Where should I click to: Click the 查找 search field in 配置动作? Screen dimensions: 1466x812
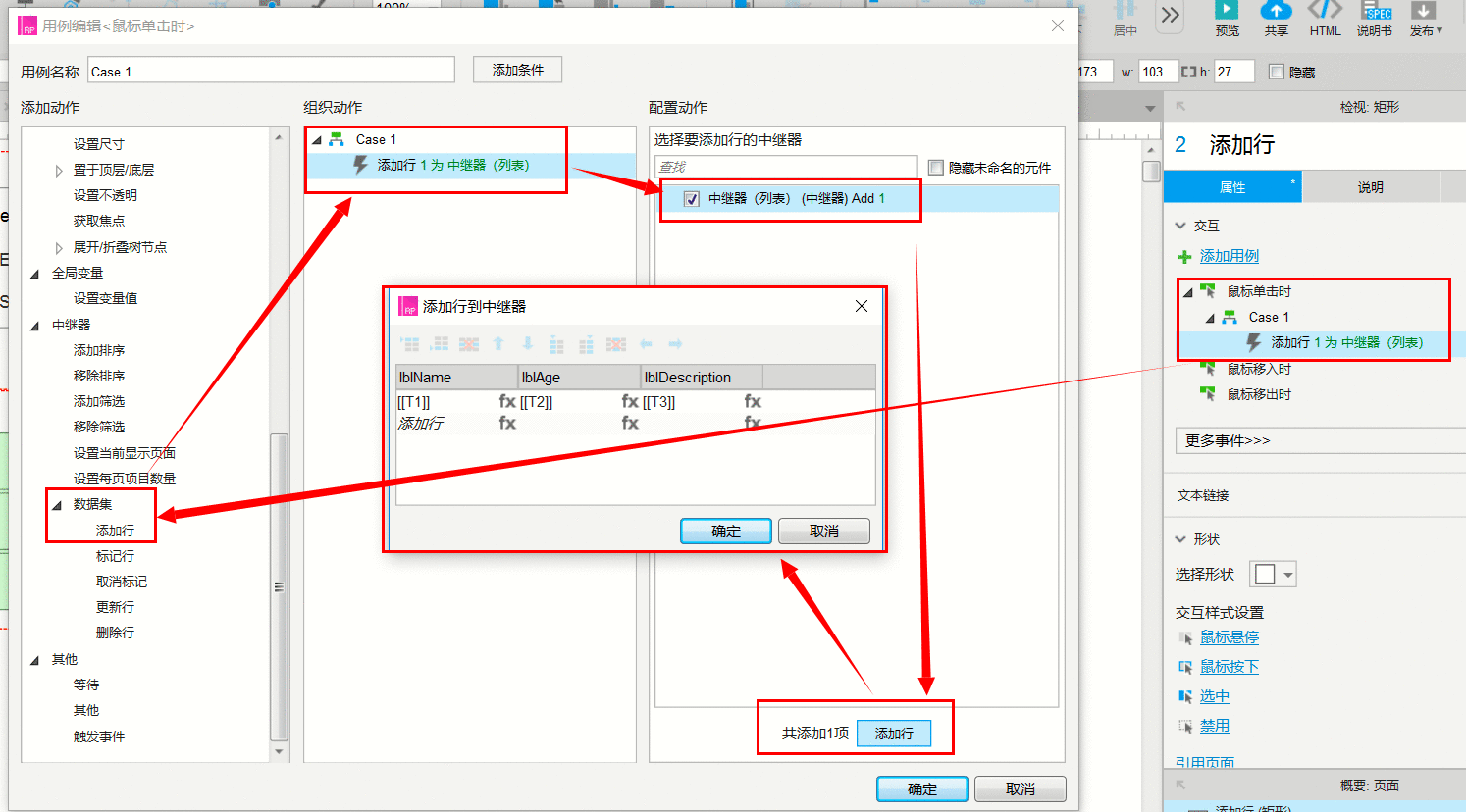786,168
